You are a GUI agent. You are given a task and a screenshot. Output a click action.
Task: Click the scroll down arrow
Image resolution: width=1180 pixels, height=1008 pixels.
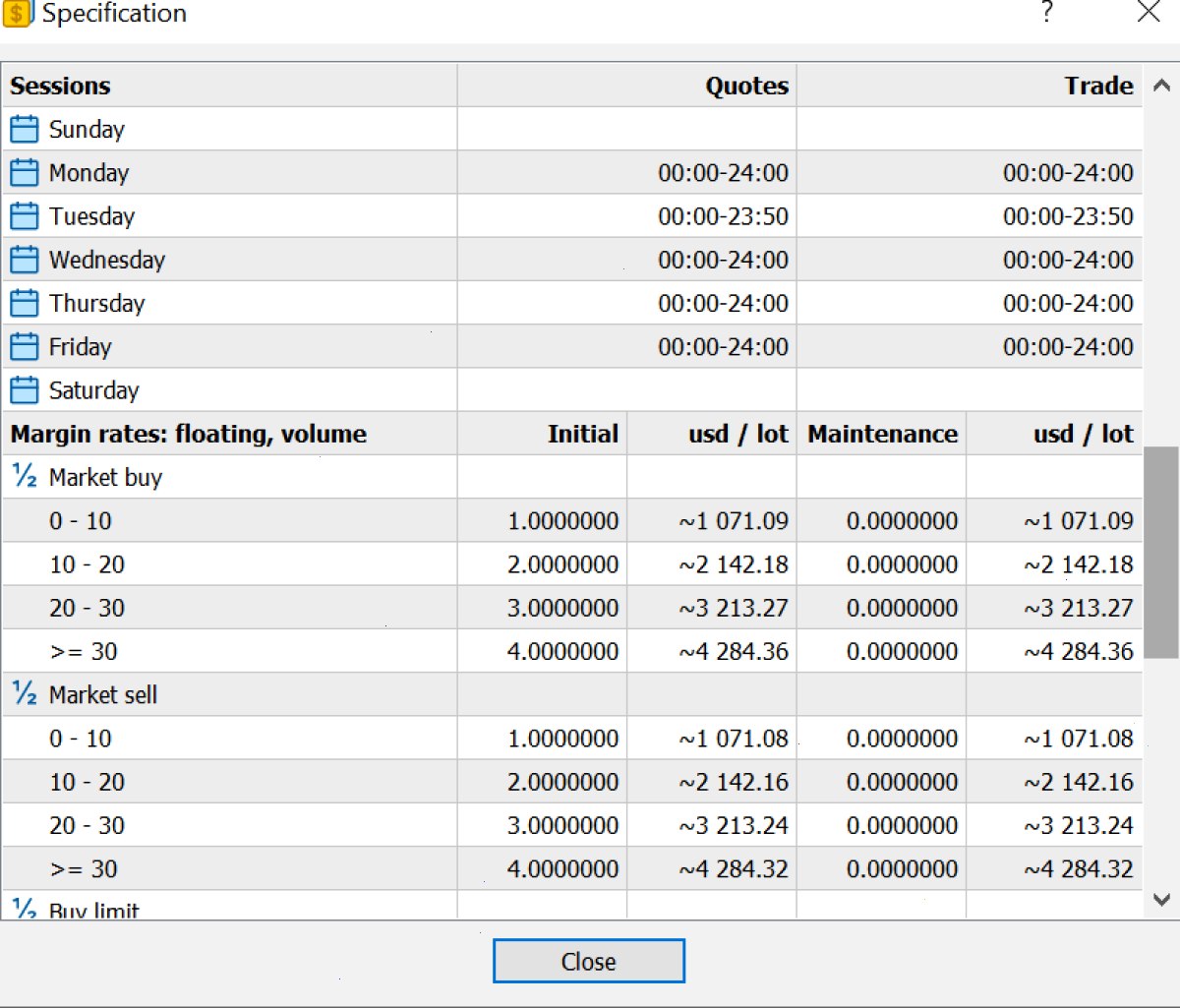click(x=1161, y=899)
